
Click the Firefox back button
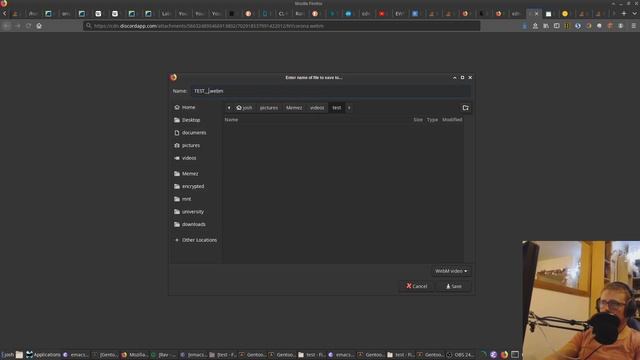(7, 26)
